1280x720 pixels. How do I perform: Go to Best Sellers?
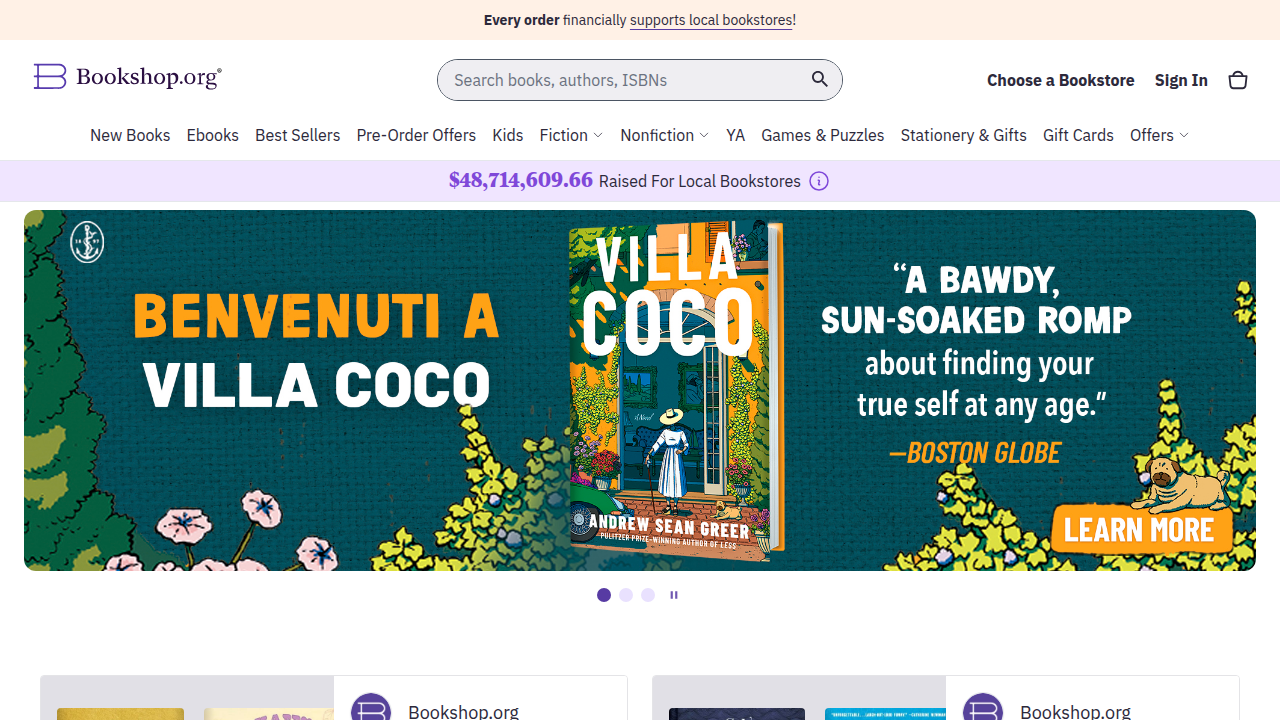coord(298,135)
